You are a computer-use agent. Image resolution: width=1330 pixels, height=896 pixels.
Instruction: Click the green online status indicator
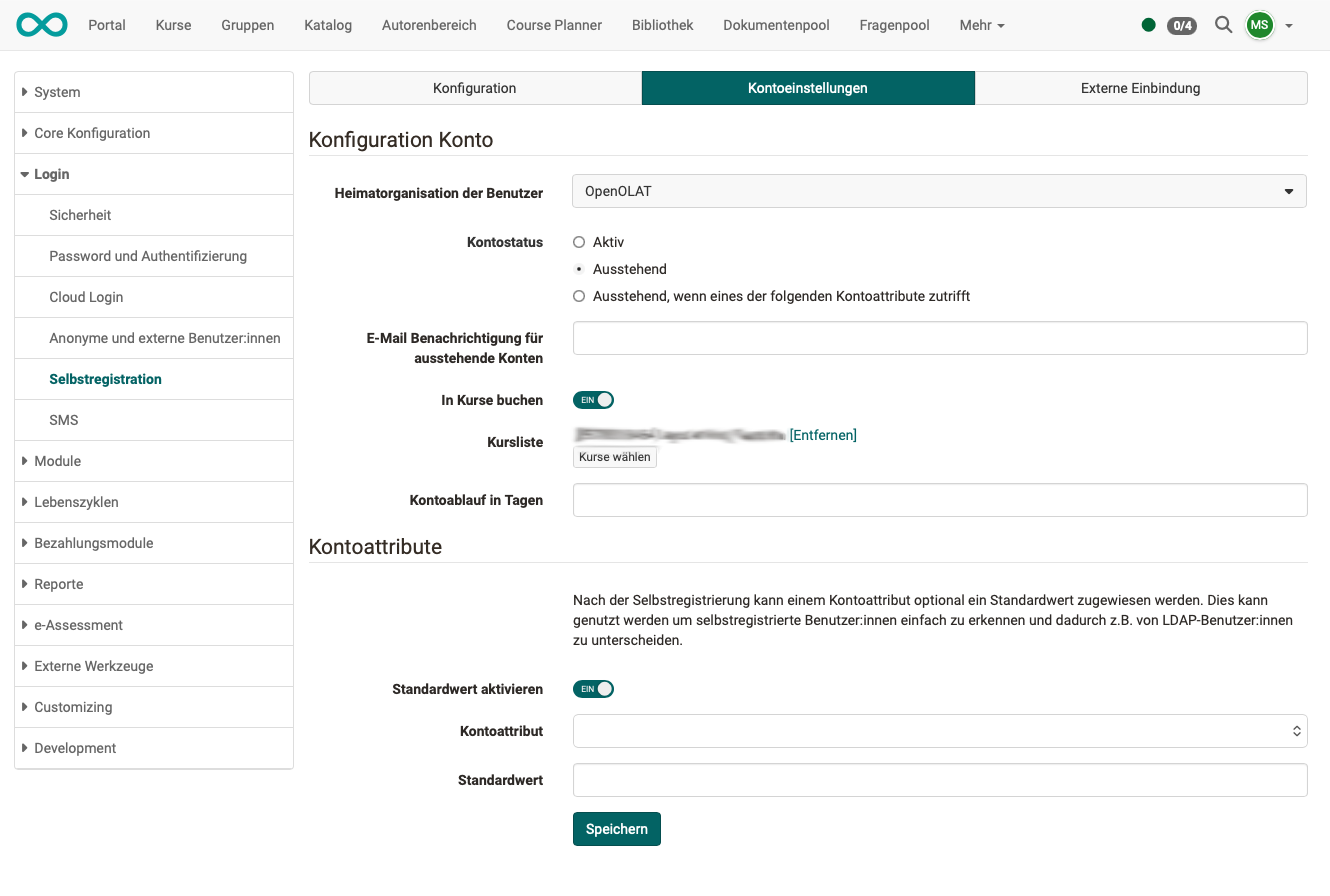click(x=1149, y=25)
